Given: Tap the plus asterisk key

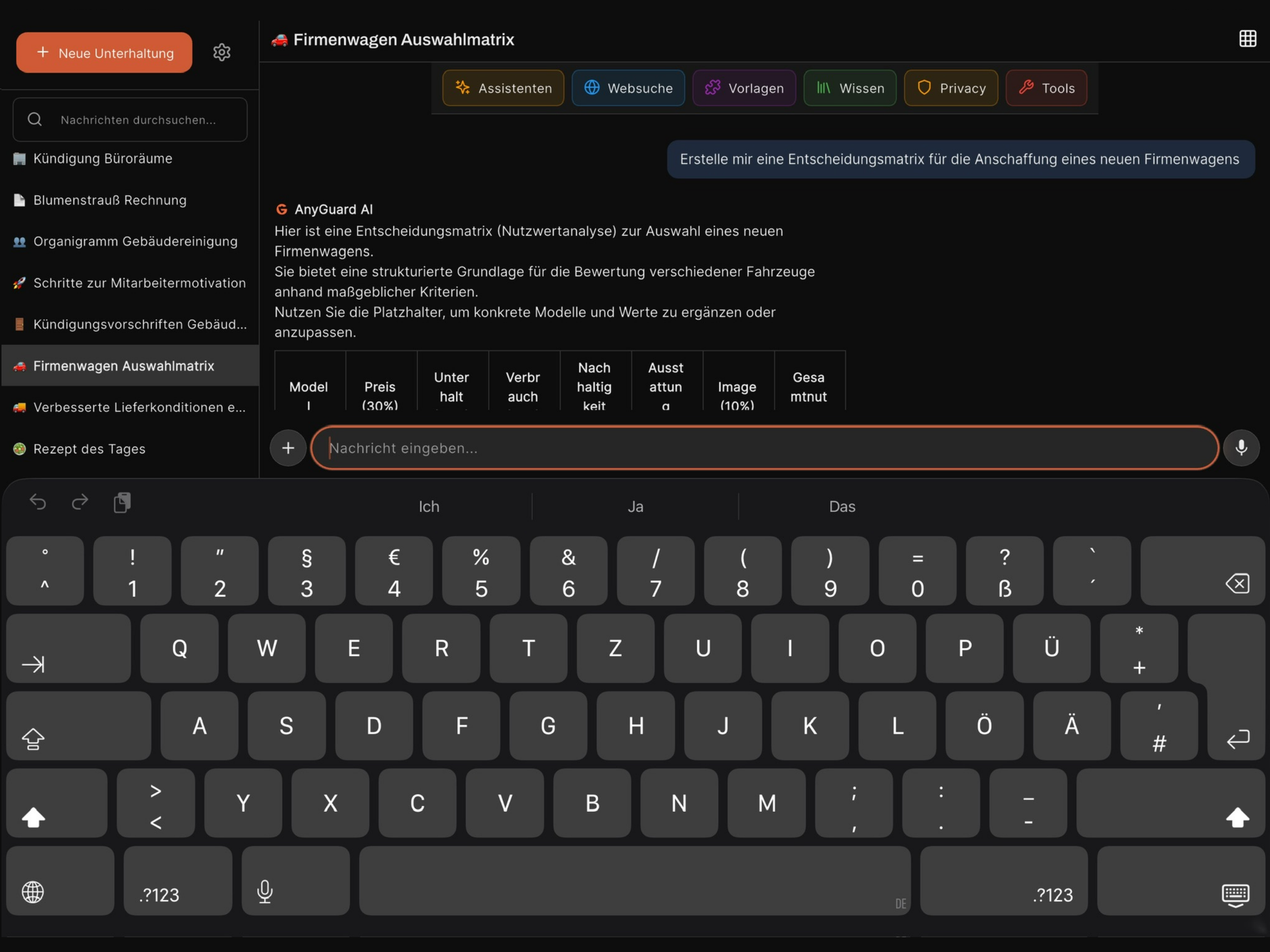Looking at the screenshot, I should coord(1139,649).
